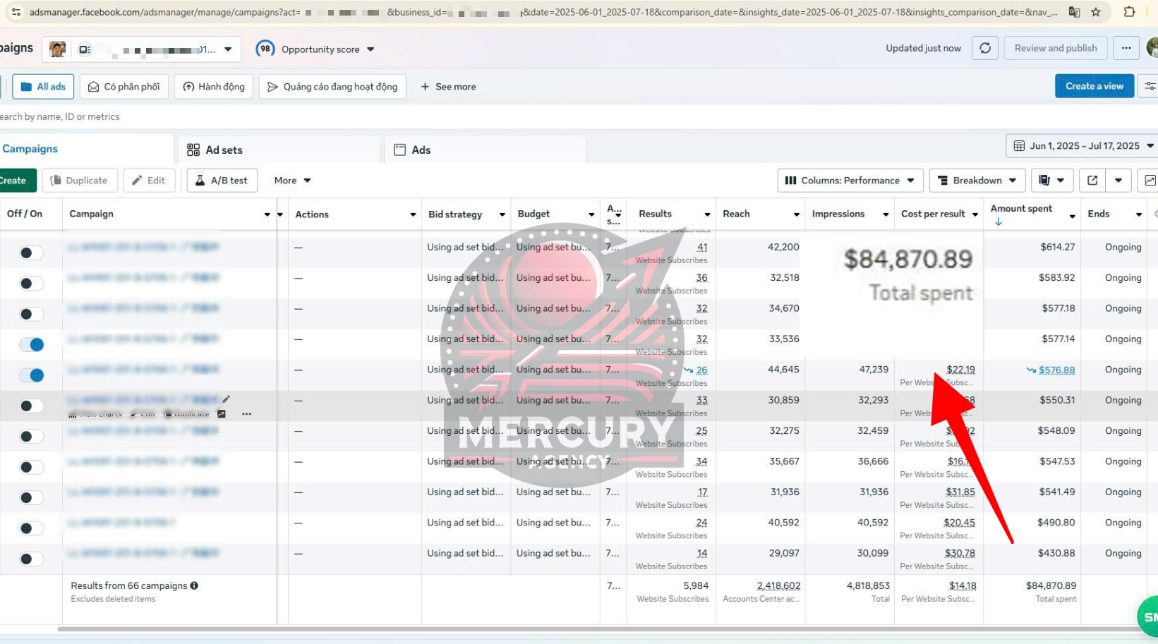Click the Review and publish button
This screenshot has width=1158, height=644.
click(1055, 48)
